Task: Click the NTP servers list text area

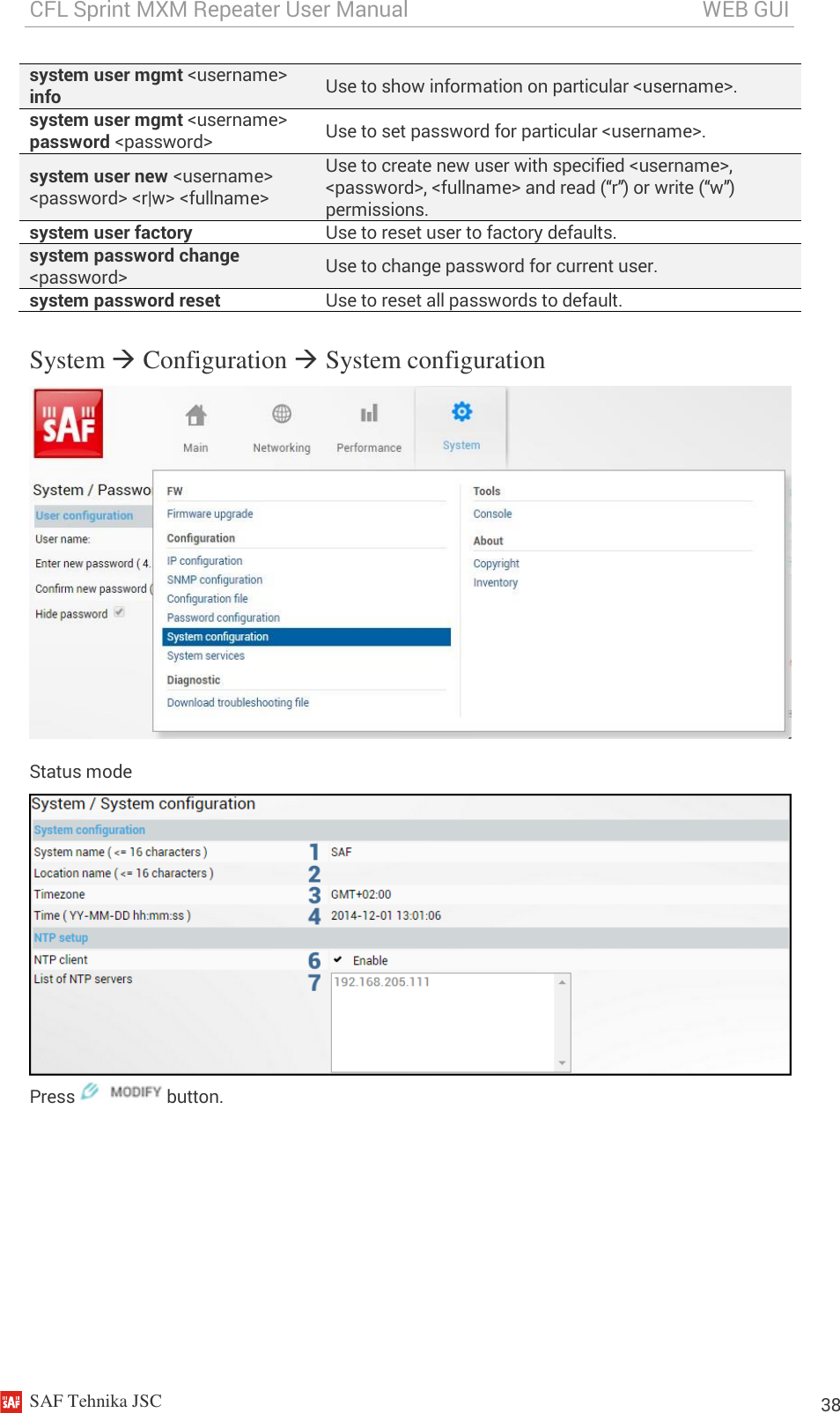Action: point(444,1022)
